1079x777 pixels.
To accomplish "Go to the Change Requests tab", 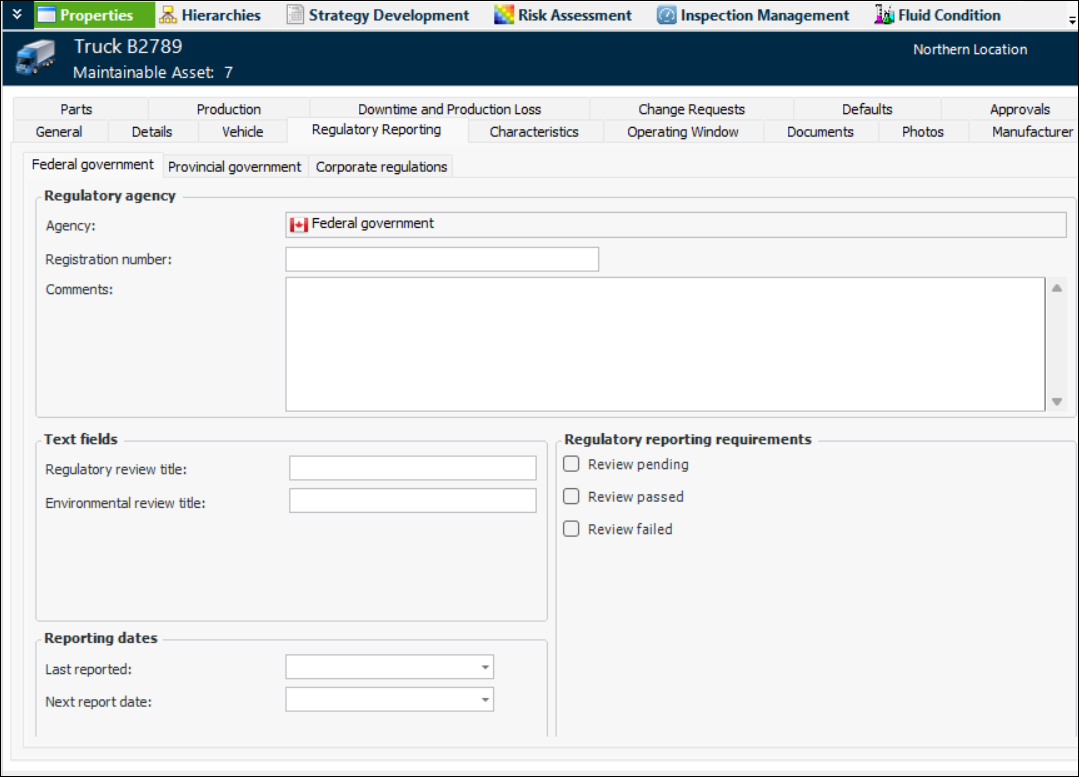I will tap(691, 109).
